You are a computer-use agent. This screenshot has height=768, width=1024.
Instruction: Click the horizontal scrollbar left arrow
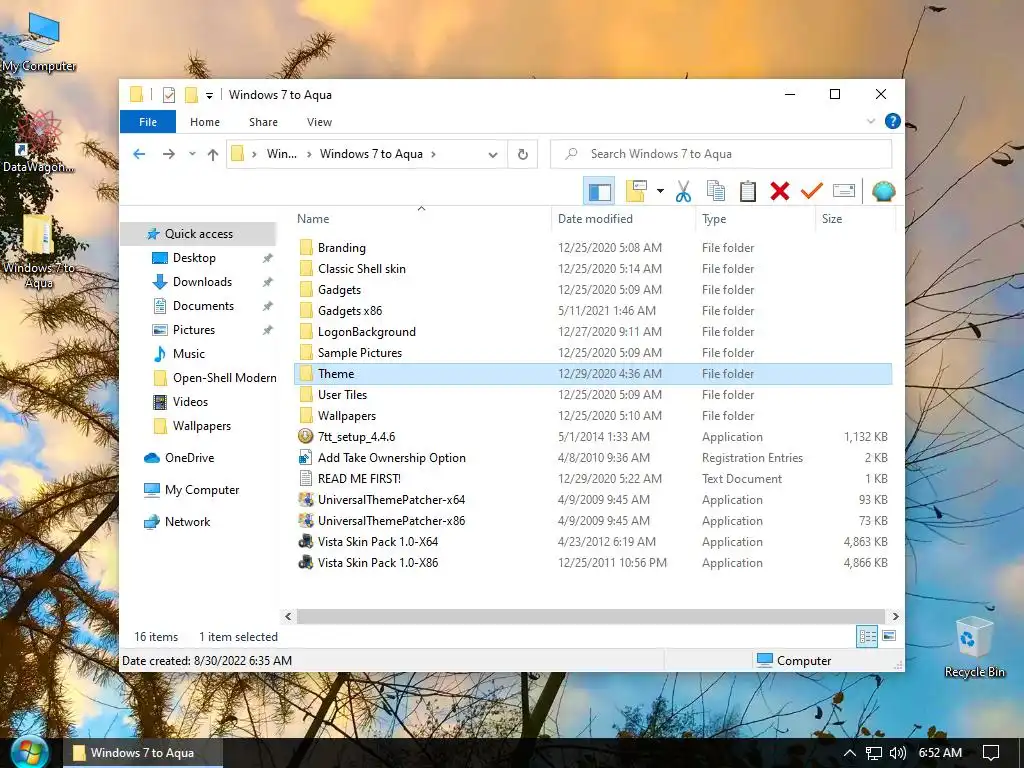pyautogui.click(x=289, y=616)
